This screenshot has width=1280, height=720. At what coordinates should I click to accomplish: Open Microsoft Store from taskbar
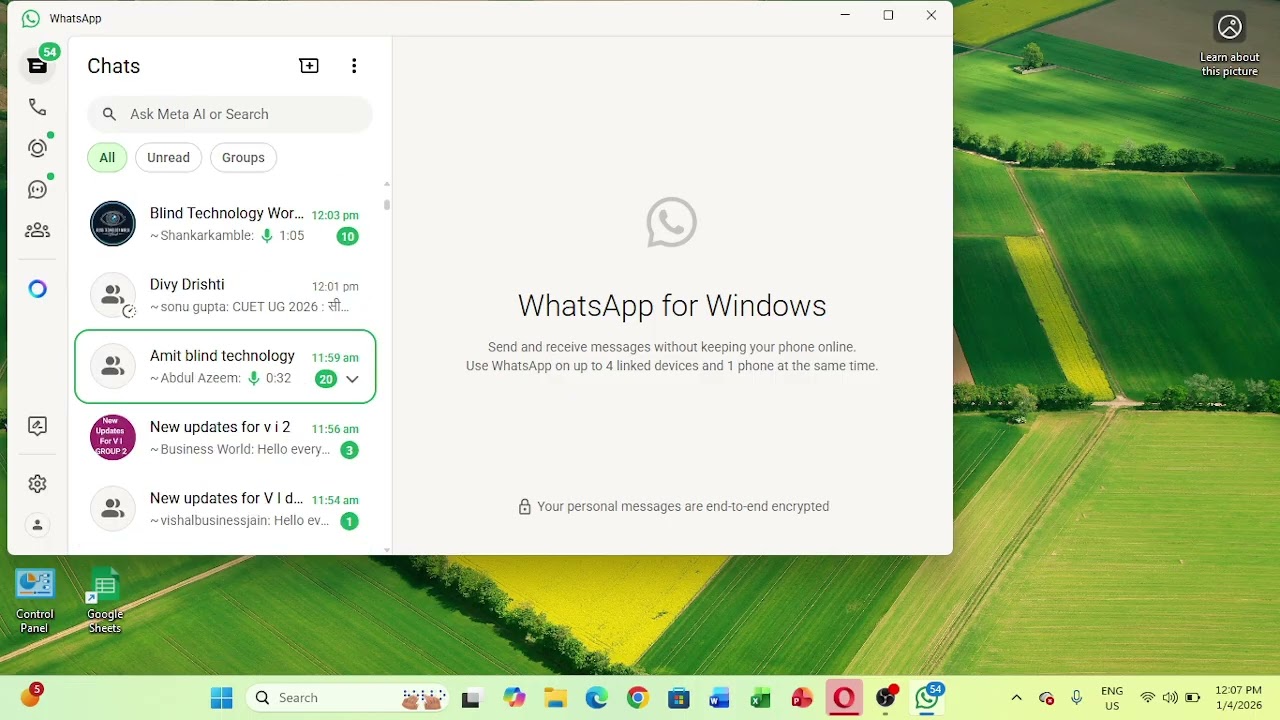tap(679, 698)
